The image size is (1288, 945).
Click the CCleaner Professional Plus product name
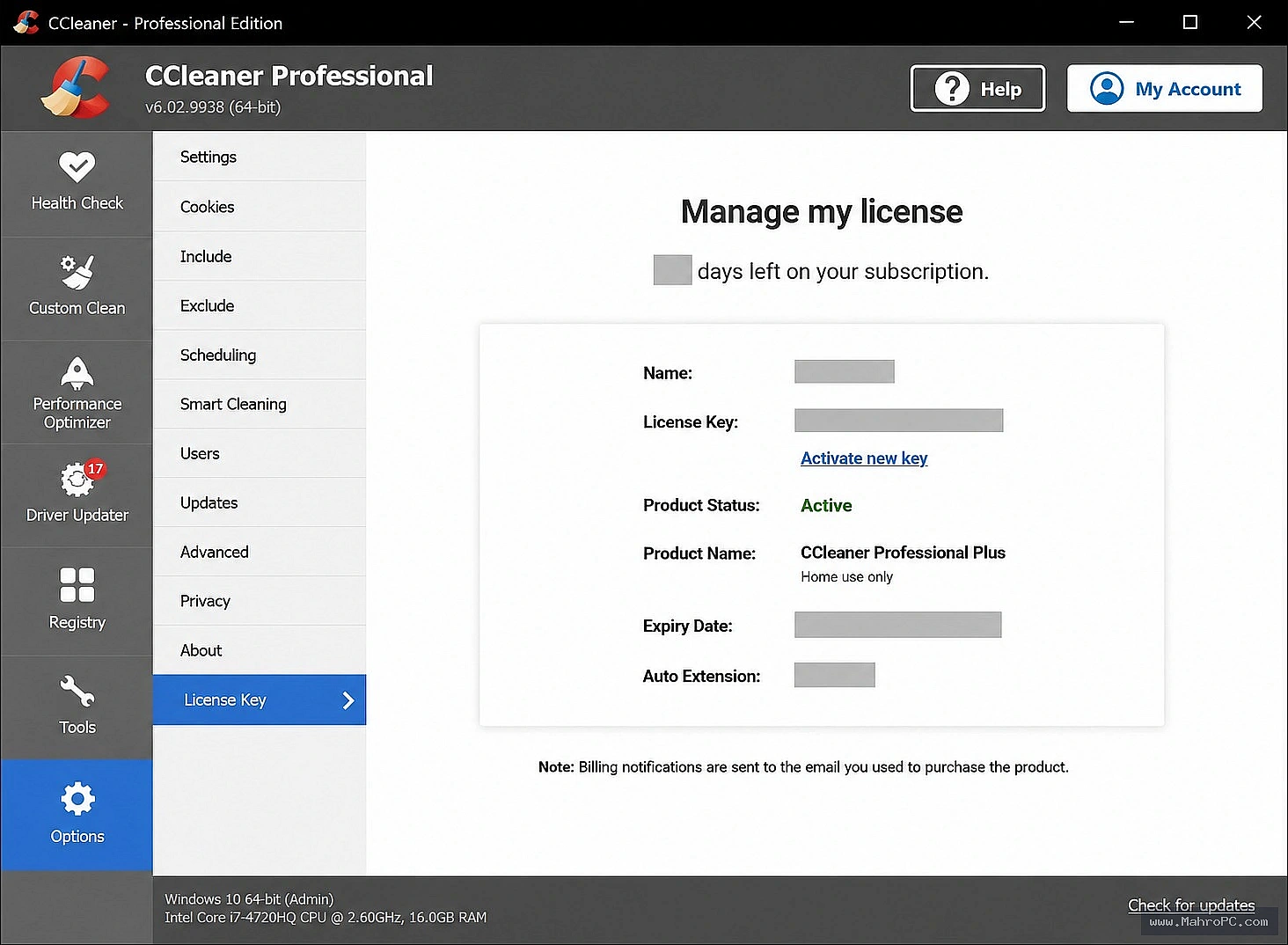(903, 553)
